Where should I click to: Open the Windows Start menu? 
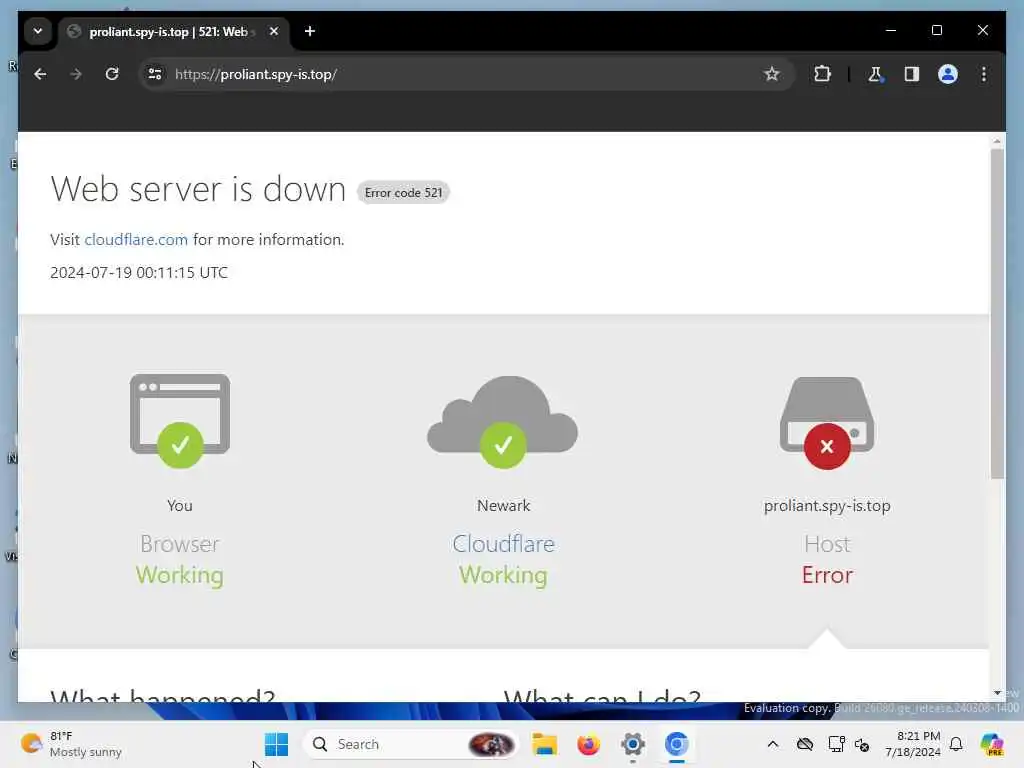pos(276,744)
